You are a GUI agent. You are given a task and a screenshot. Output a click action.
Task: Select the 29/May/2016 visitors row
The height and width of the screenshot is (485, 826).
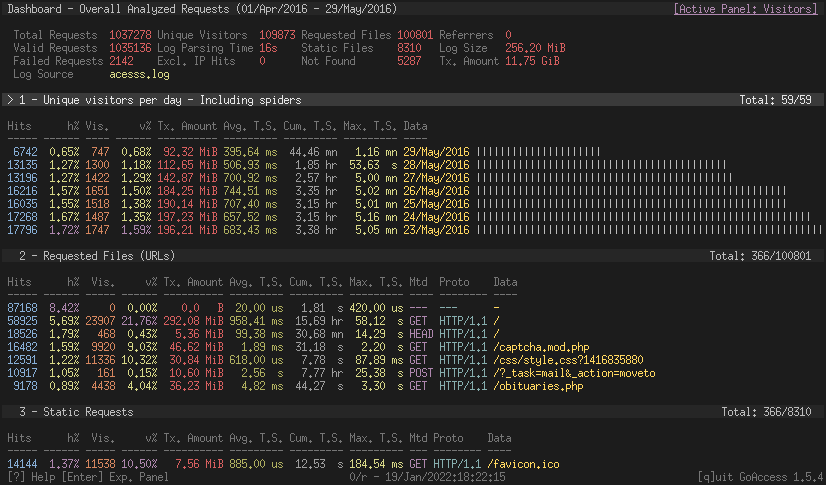(x=435, y=151)
